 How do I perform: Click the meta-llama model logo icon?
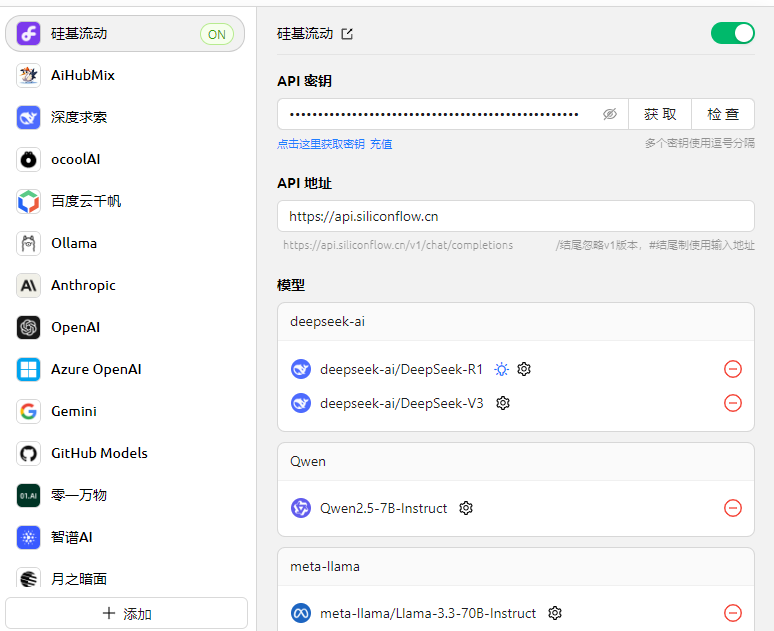301,613
